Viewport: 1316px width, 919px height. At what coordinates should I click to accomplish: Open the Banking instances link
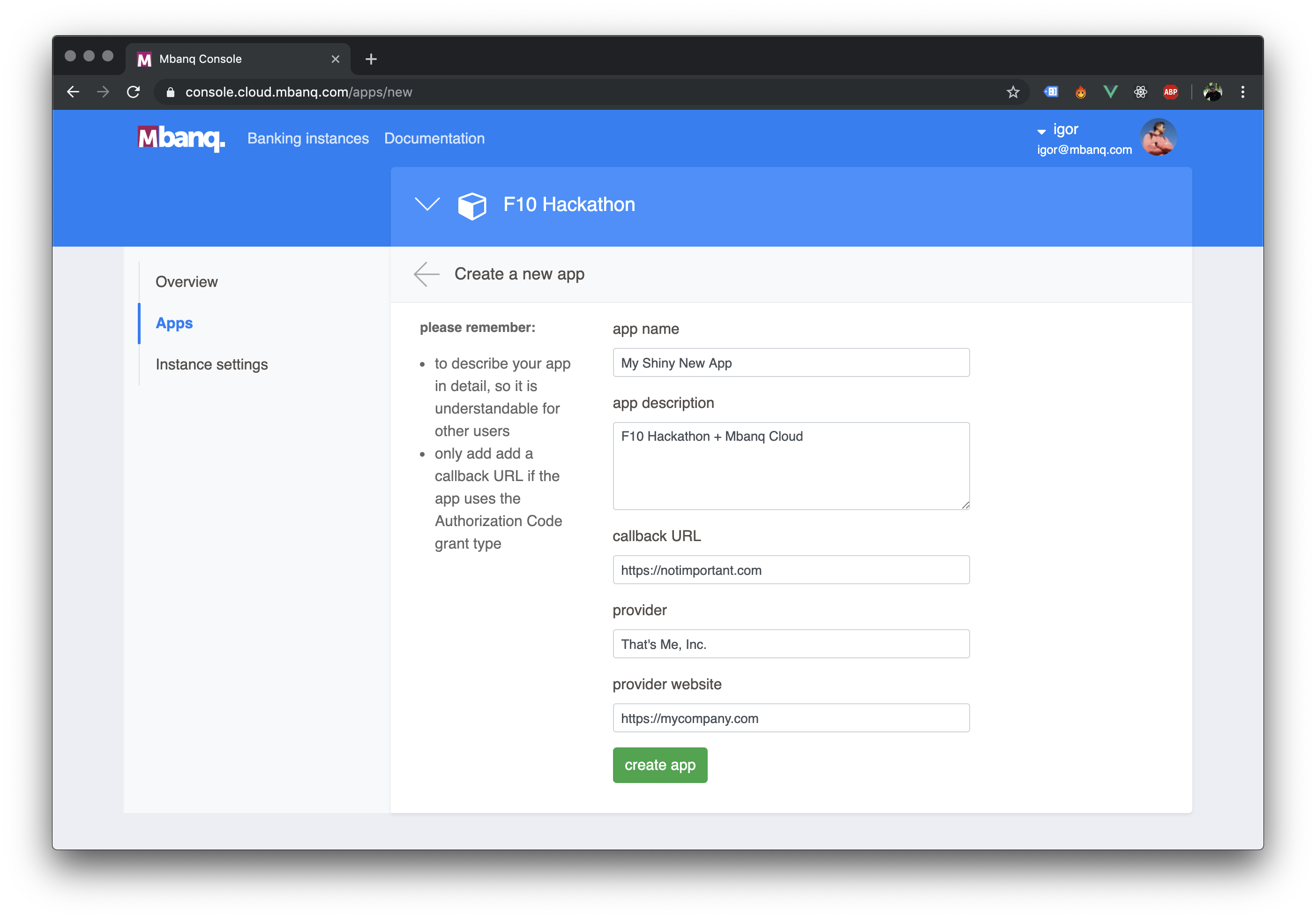coord(308,138)
